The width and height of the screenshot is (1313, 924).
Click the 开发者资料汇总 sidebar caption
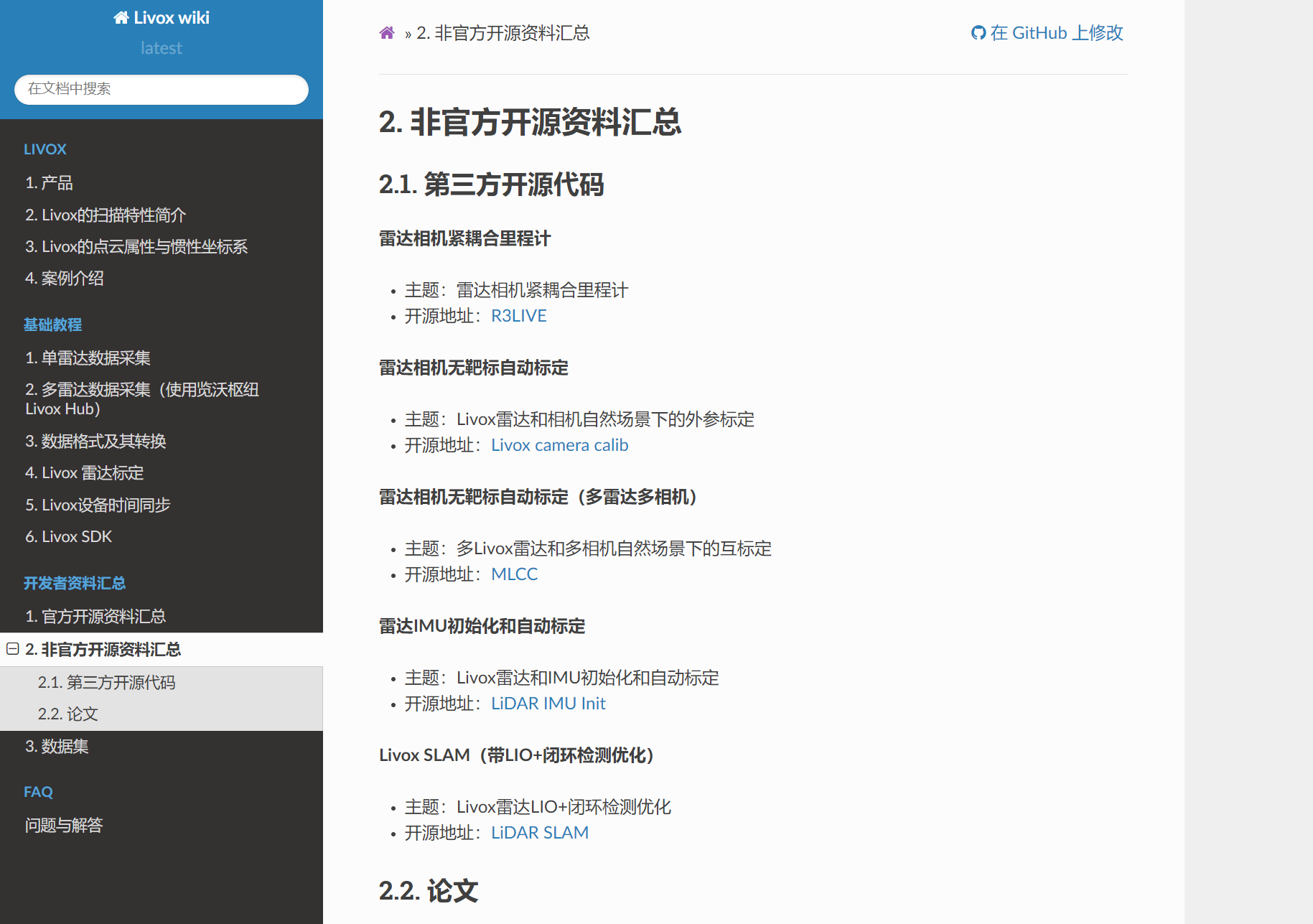click(x=75, y=583)
